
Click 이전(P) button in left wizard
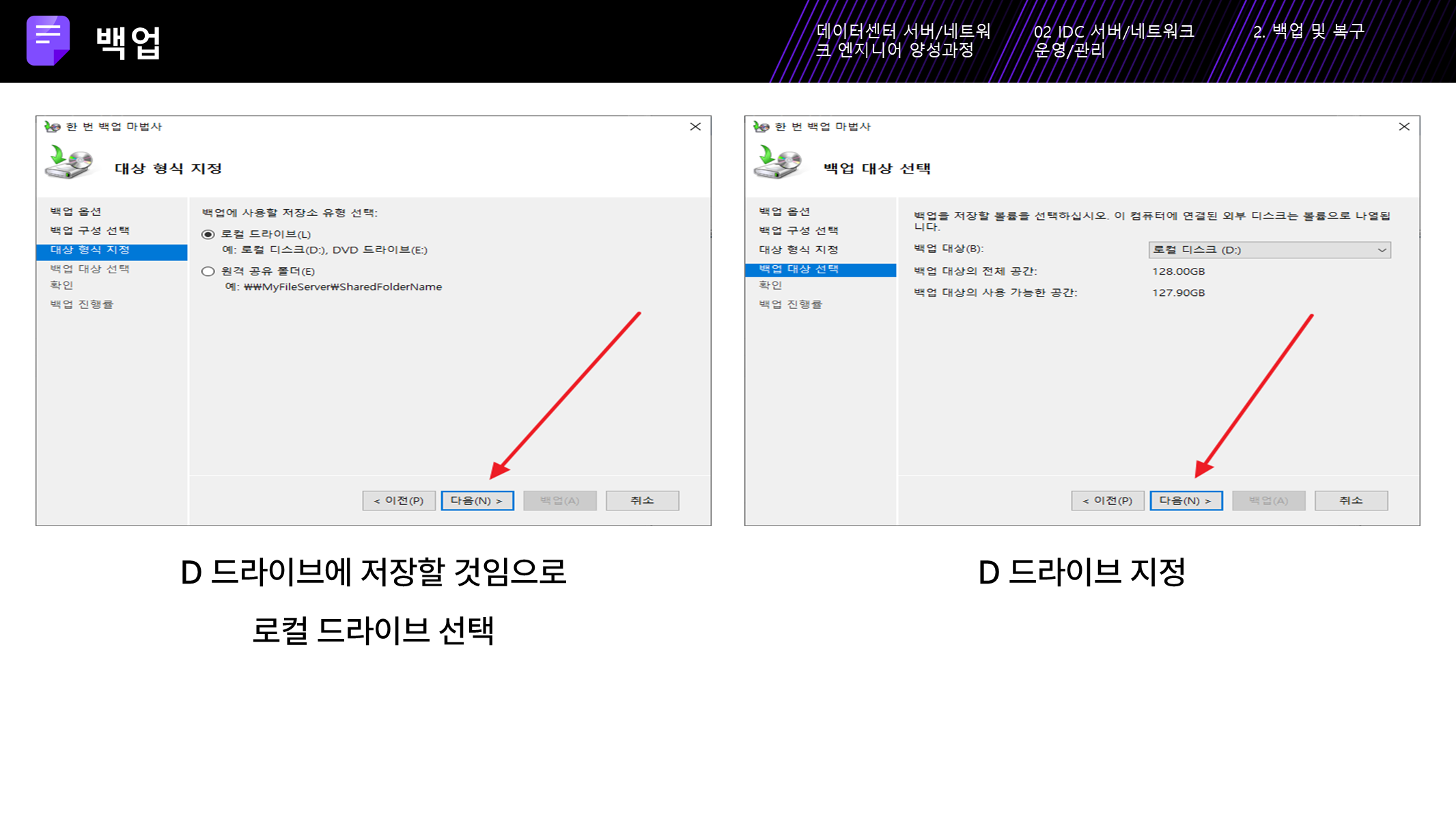coord(399,501)
